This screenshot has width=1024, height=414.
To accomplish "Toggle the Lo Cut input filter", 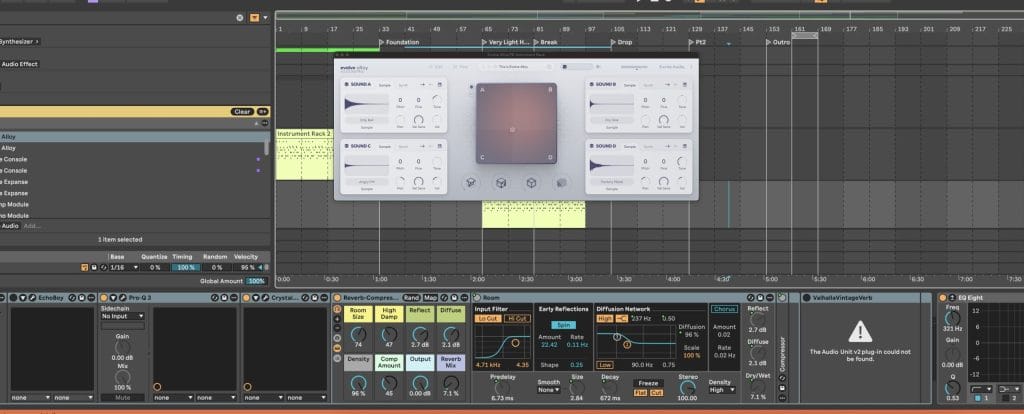I will (x=487, y=318).
